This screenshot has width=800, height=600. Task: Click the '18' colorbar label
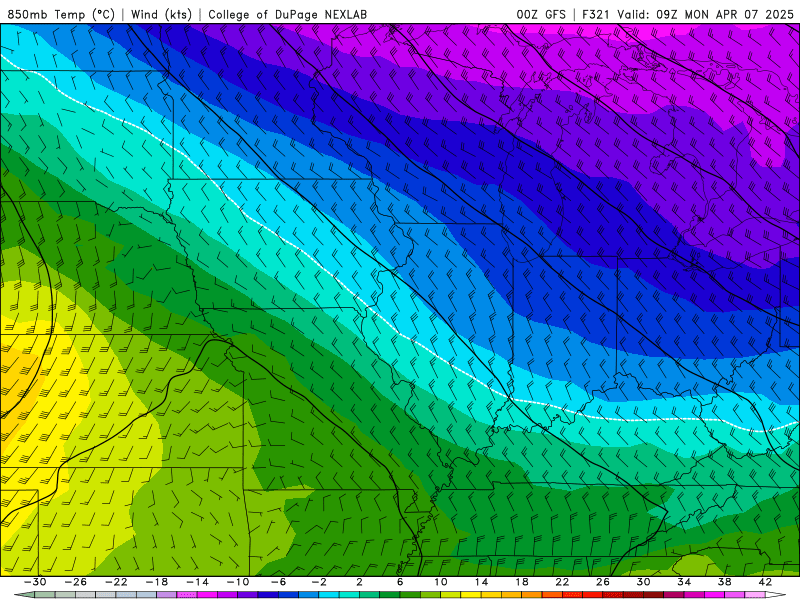coord(522,582)
